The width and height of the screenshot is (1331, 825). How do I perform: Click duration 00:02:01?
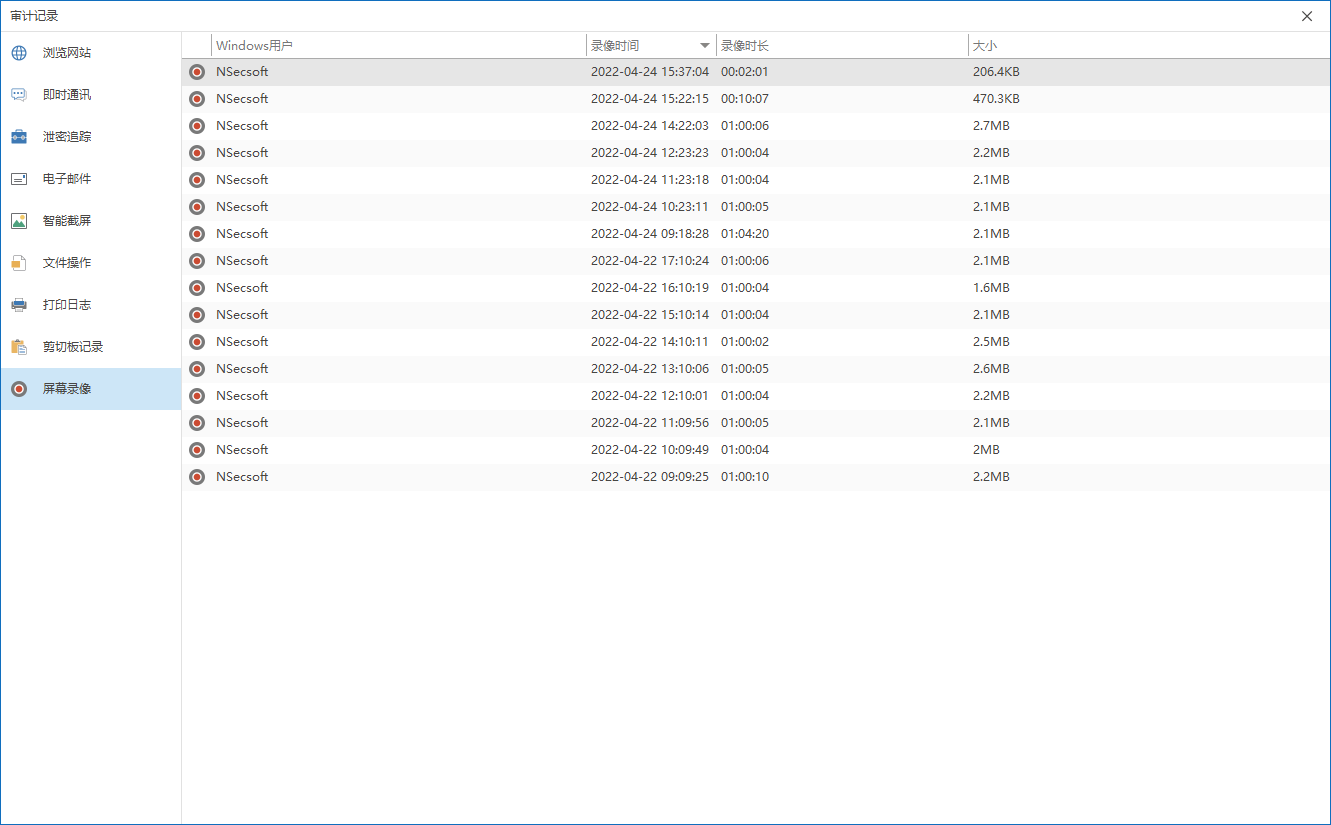tap(745, 72)
